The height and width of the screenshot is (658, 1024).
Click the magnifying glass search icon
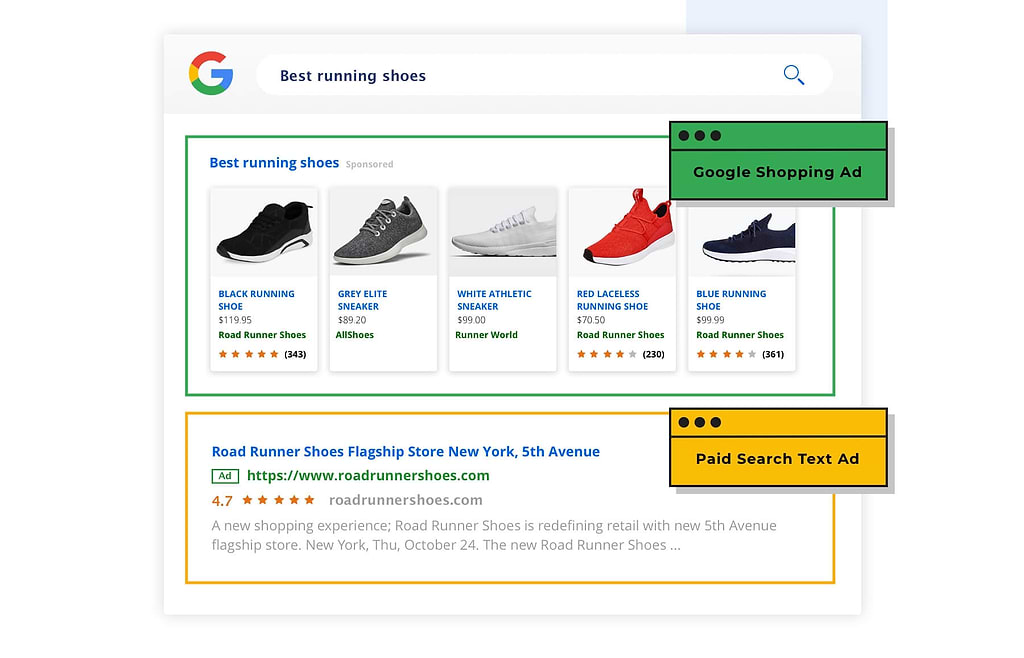click(x=793, y=75)
